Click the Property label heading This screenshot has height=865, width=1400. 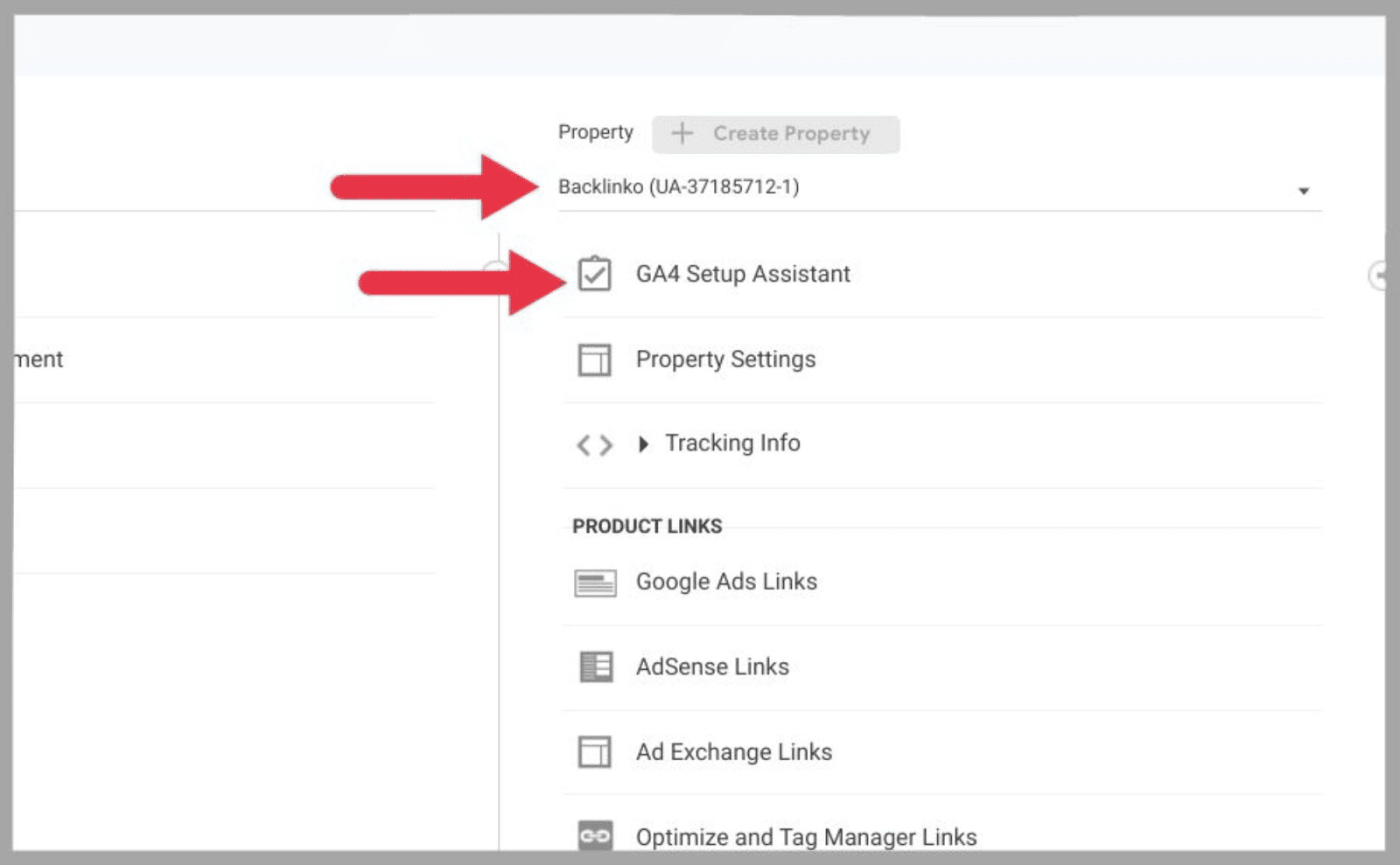pyautogui.click(x=596, y=132)
